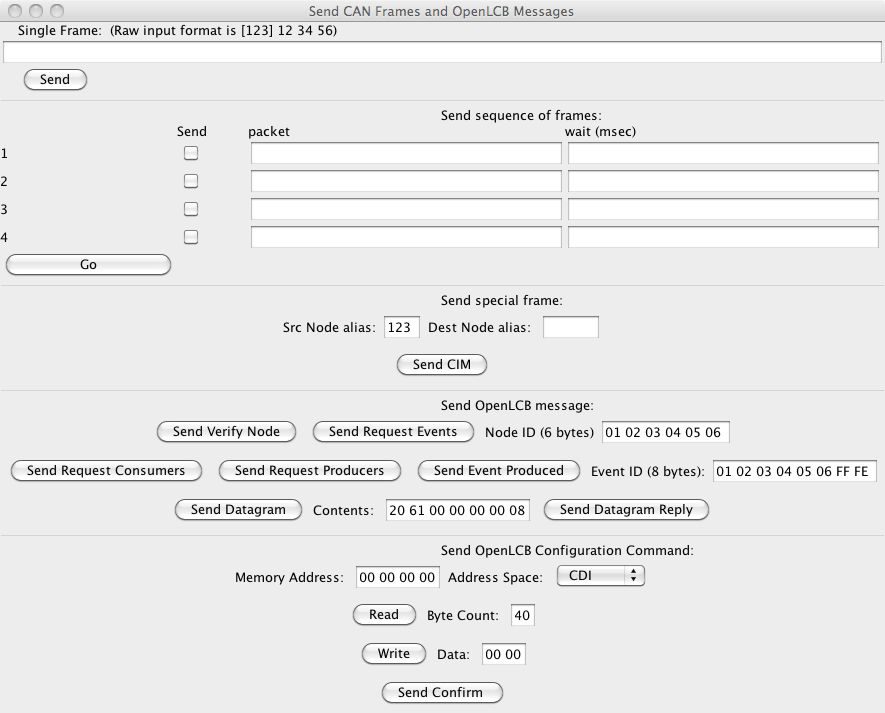Open the Address Space CDI dropdown
The image size is (885, 713).
coord(600,576)
